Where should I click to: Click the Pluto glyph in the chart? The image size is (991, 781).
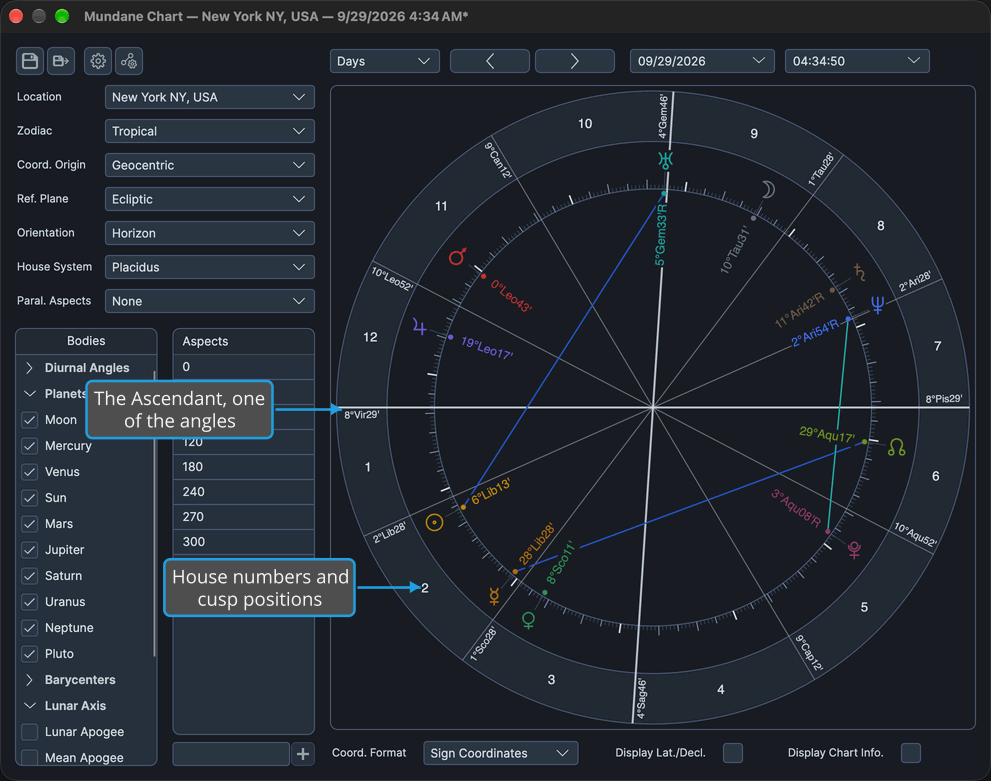click(x=854, y=550)
